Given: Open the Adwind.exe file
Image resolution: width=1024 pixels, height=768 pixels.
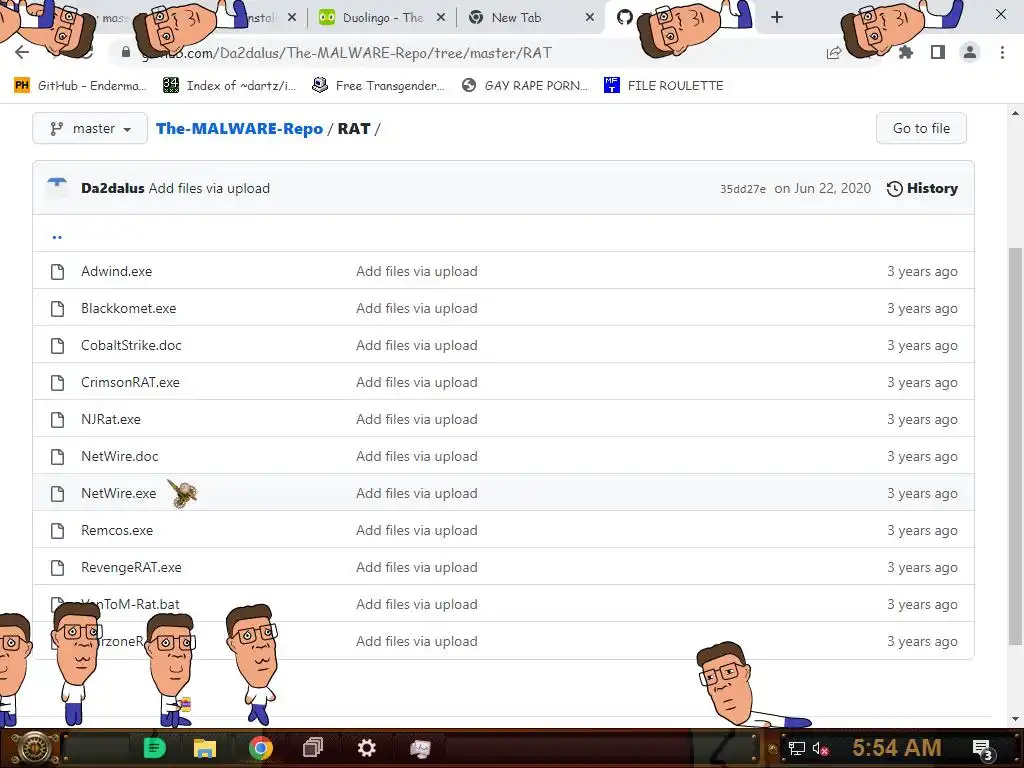Looking at the screenshot, I should click(116, 272).
